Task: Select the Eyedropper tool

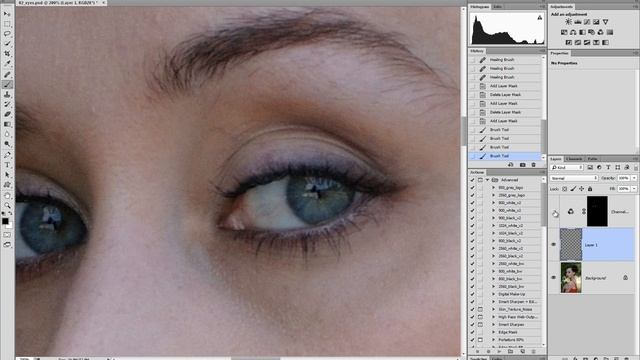Action: (x=7, y=64)
